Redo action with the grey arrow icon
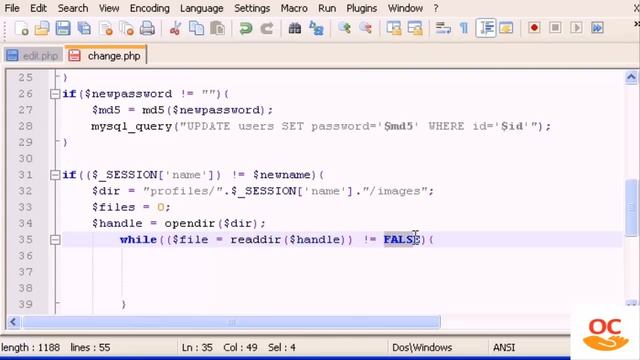The height and width of the screenshot is (360, 640). coord(267,28)
